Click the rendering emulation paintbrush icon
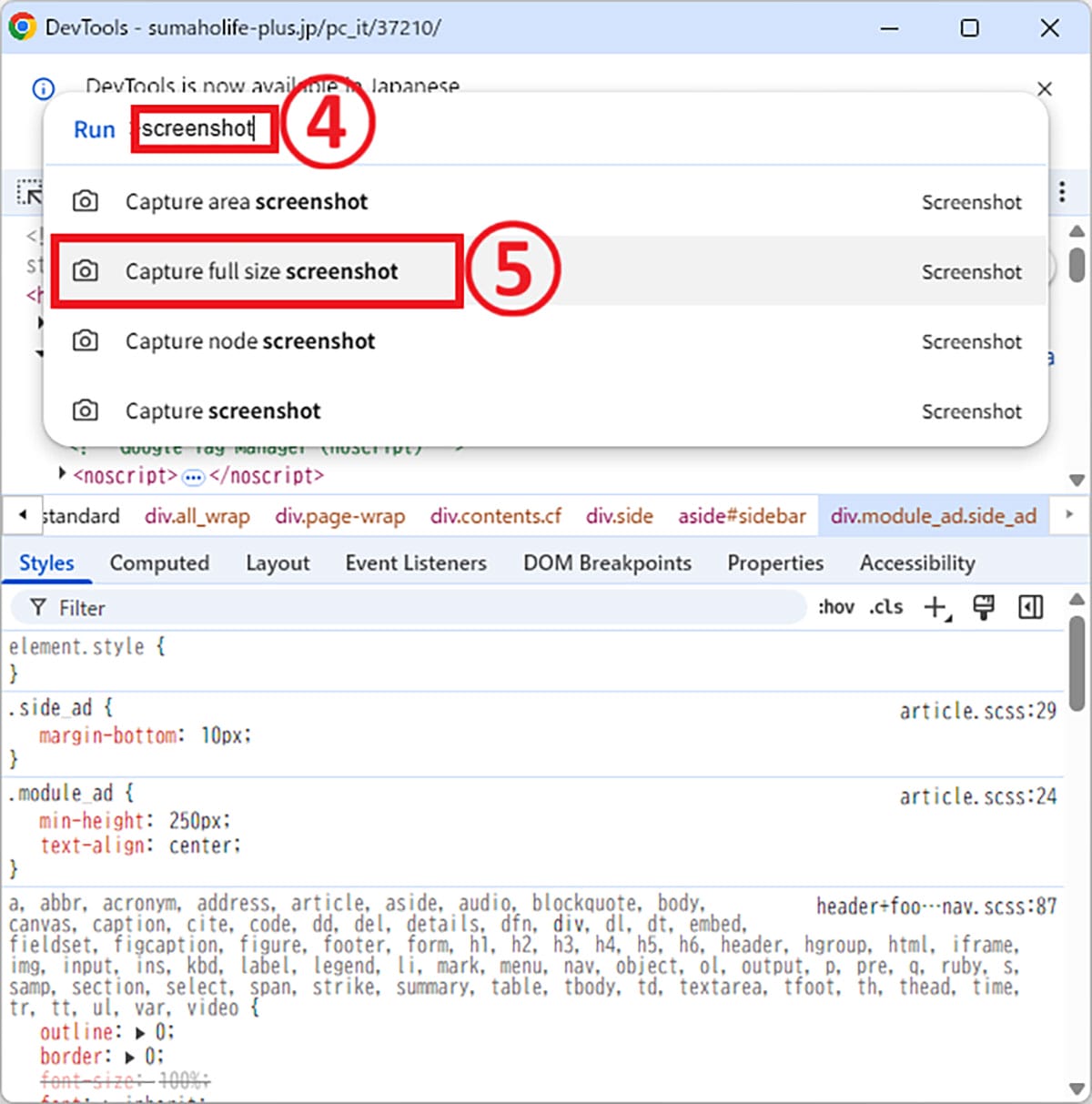Screen dimensions: 1092x1104 point(984,607)
